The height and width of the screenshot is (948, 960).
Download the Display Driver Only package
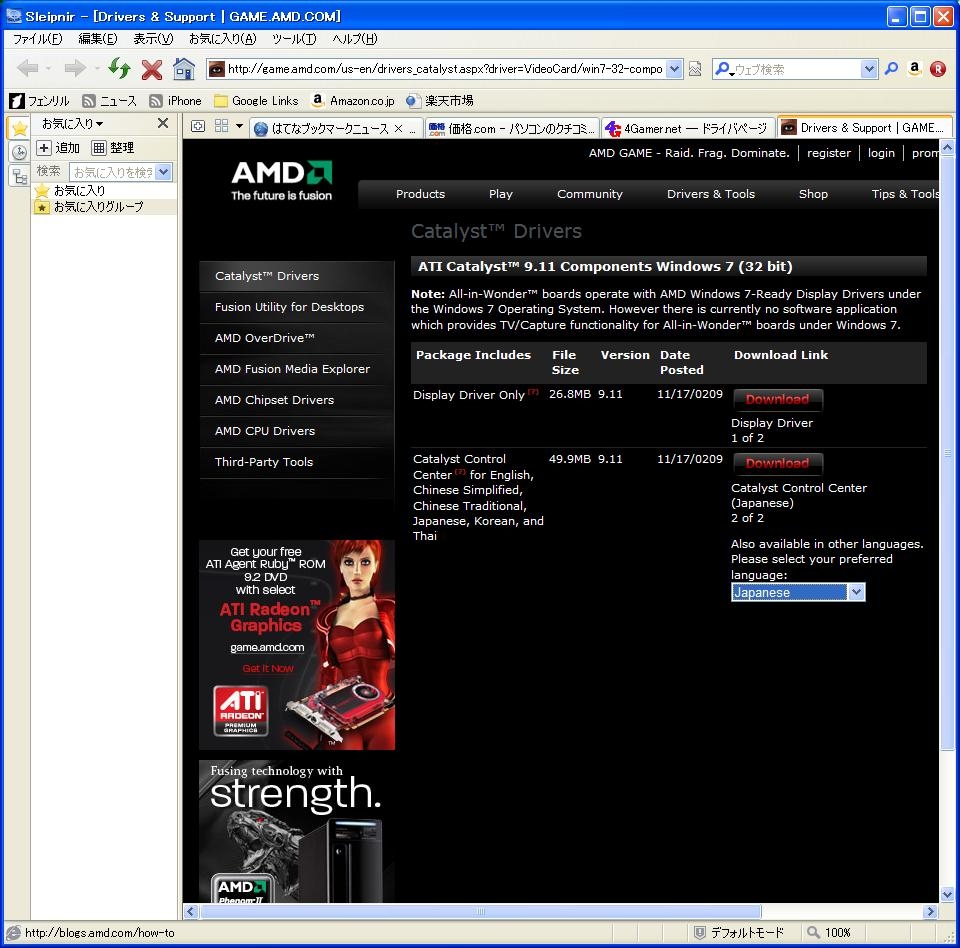click(x=778, y=399)
